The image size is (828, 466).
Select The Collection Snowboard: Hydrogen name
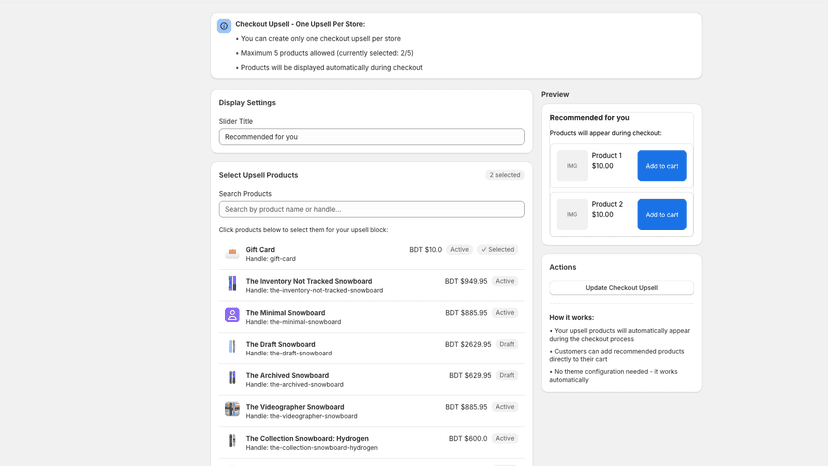tap(307, 439)
